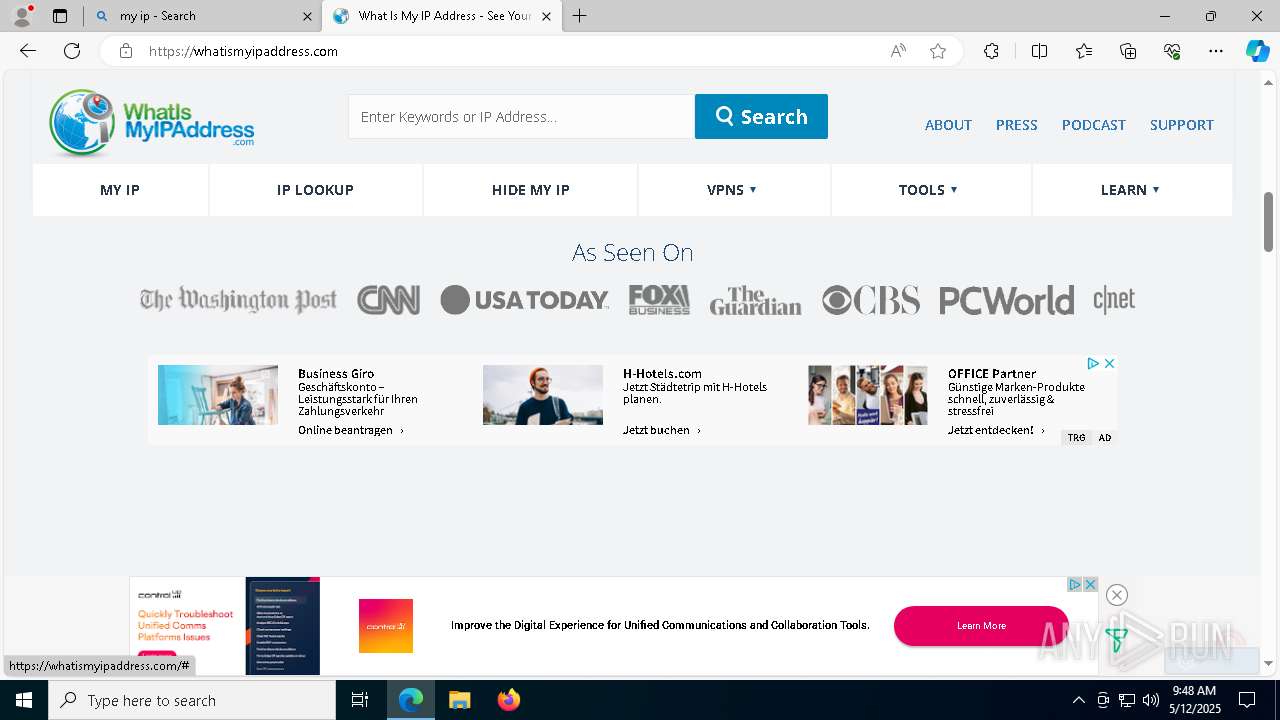Click the PCWorld logo
The height and width of the screenshot is (720, 1280).
pyautogui.click(x=1006, y=300)
